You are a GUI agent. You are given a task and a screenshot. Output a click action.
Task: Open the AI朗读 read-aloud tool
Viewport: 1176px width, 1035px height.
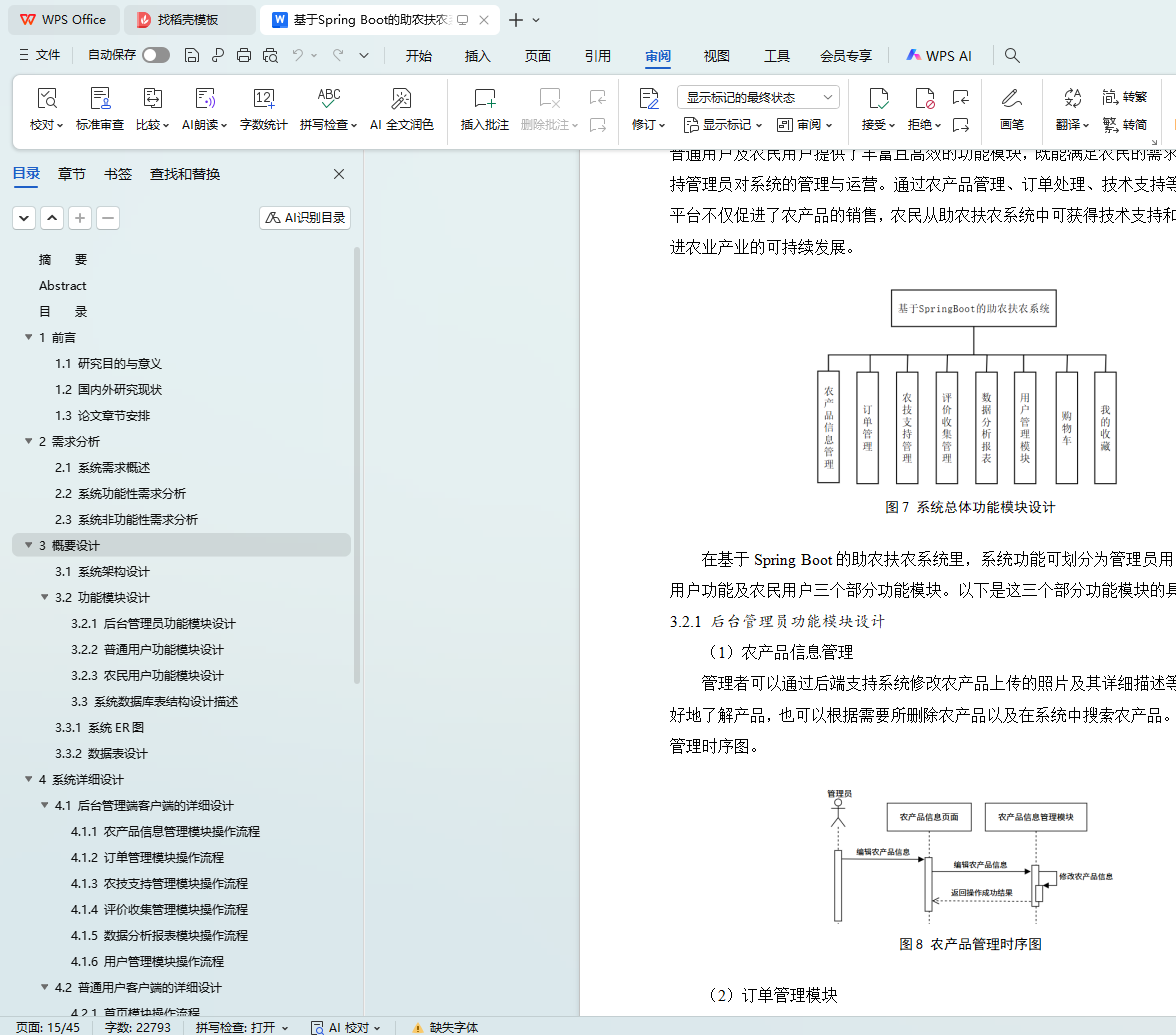[205, 99]
